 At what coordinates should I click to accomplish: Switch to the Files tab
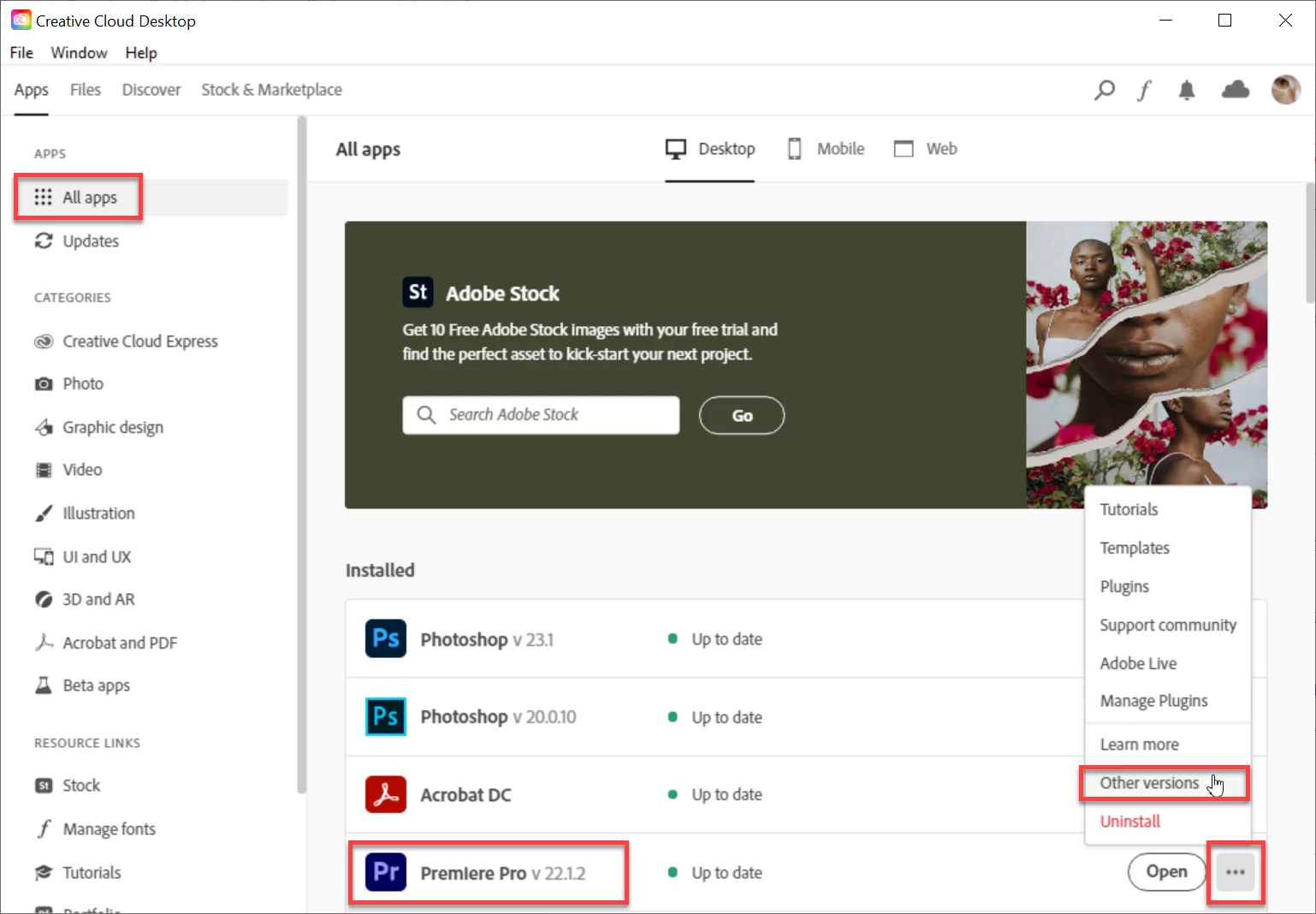click(x=85, y=90)
